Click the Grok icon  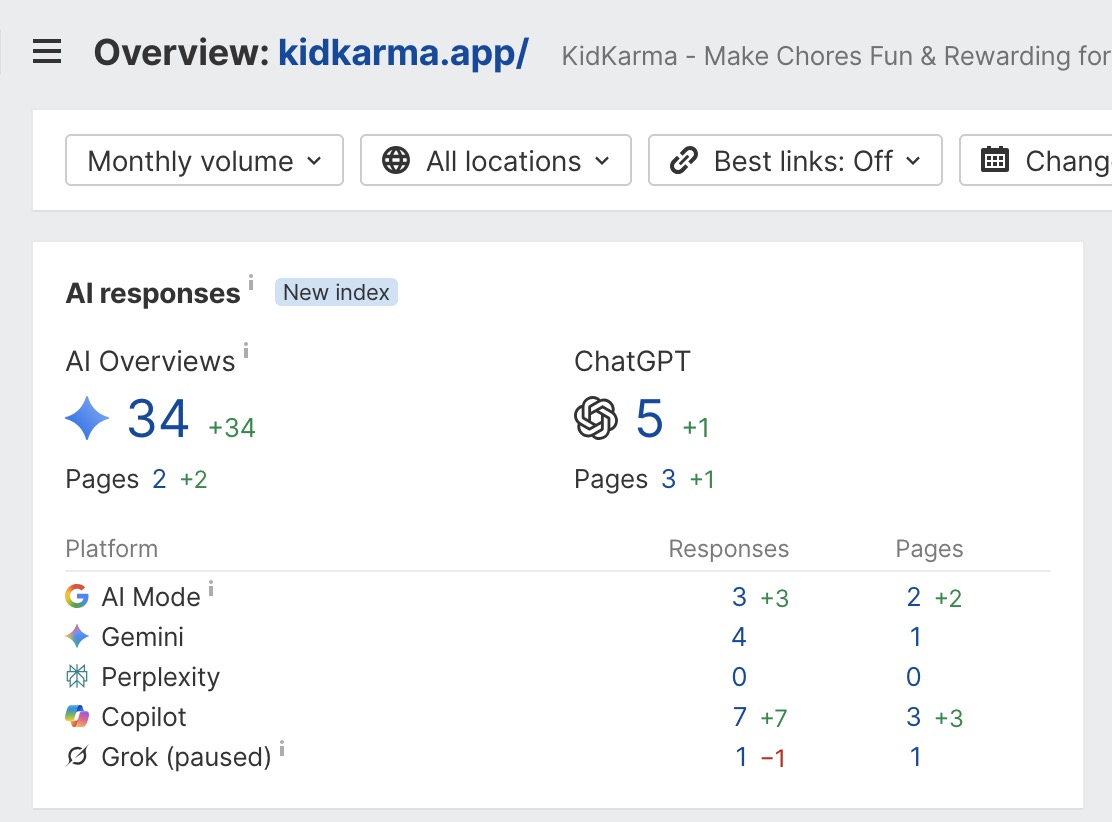77,757
